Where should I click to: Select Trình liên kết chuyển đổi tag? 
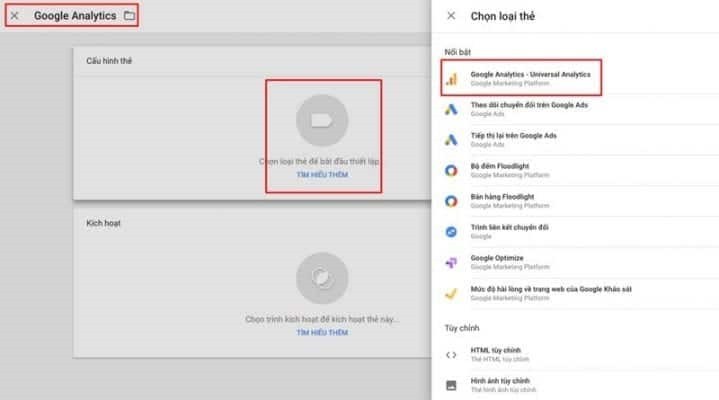coord(580,232)
